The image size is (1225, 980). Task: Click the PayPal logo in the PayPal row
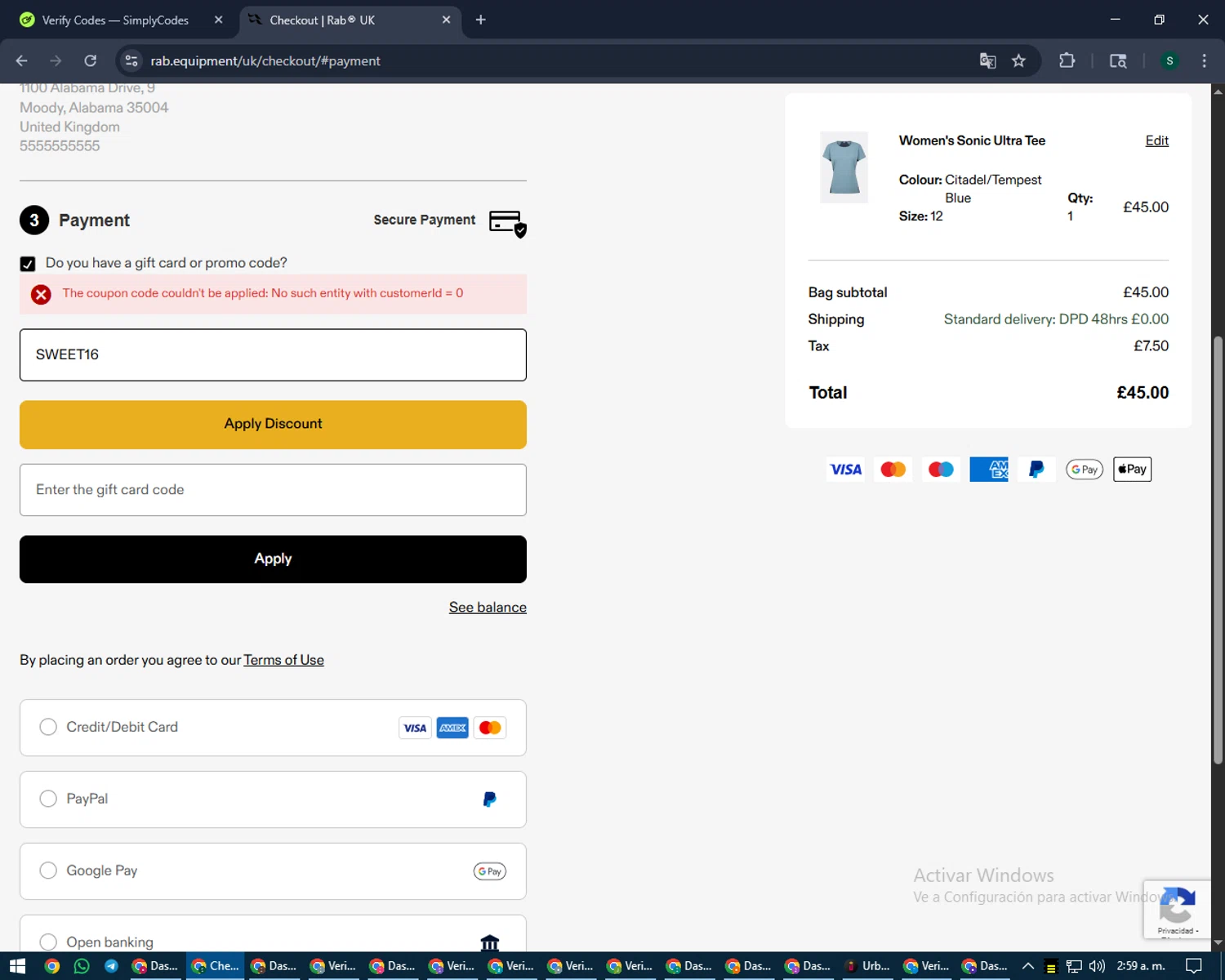[489, 800]
